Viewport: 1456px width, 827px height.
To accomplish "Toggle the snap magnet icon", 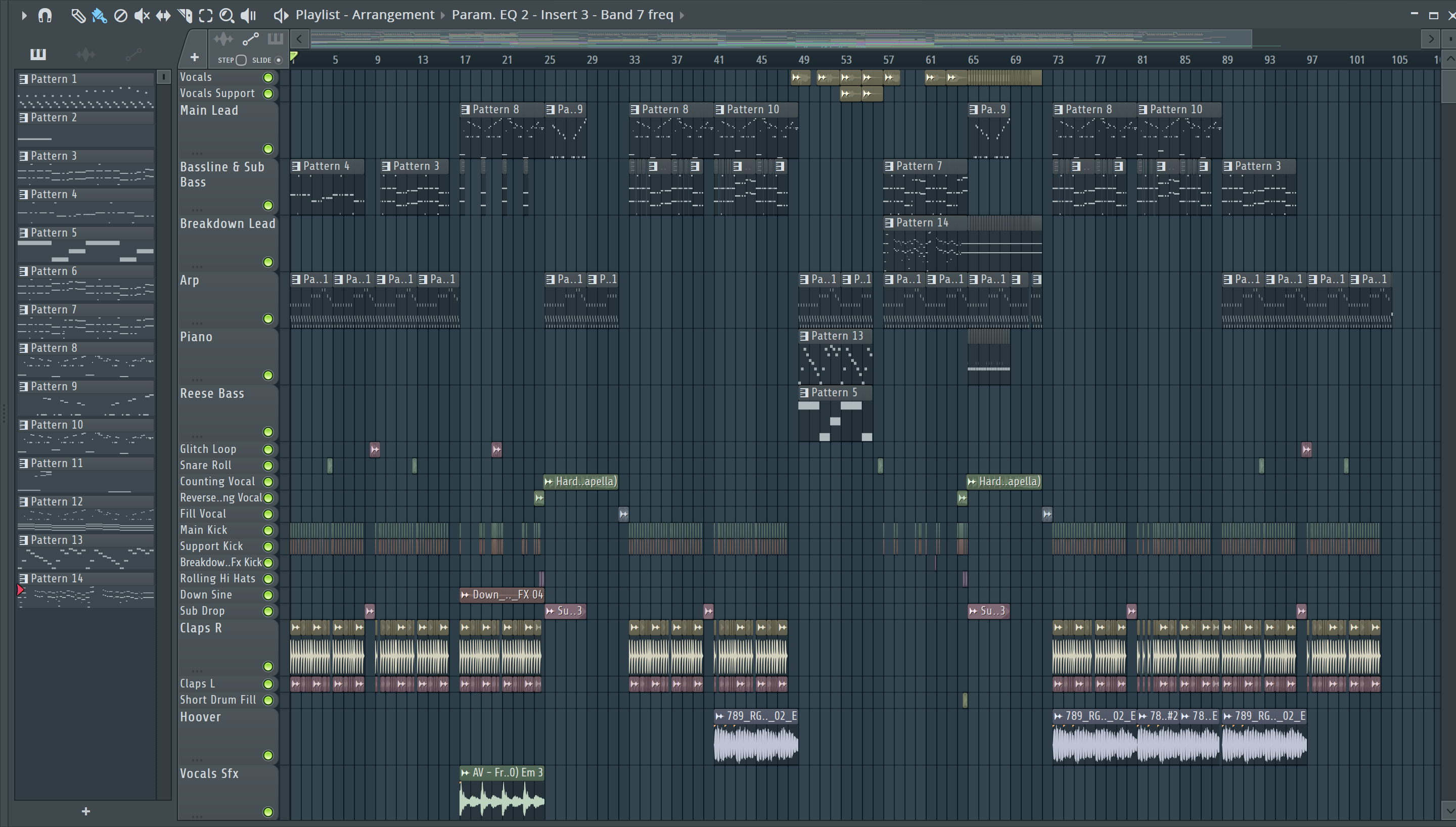I will [45, 15].
